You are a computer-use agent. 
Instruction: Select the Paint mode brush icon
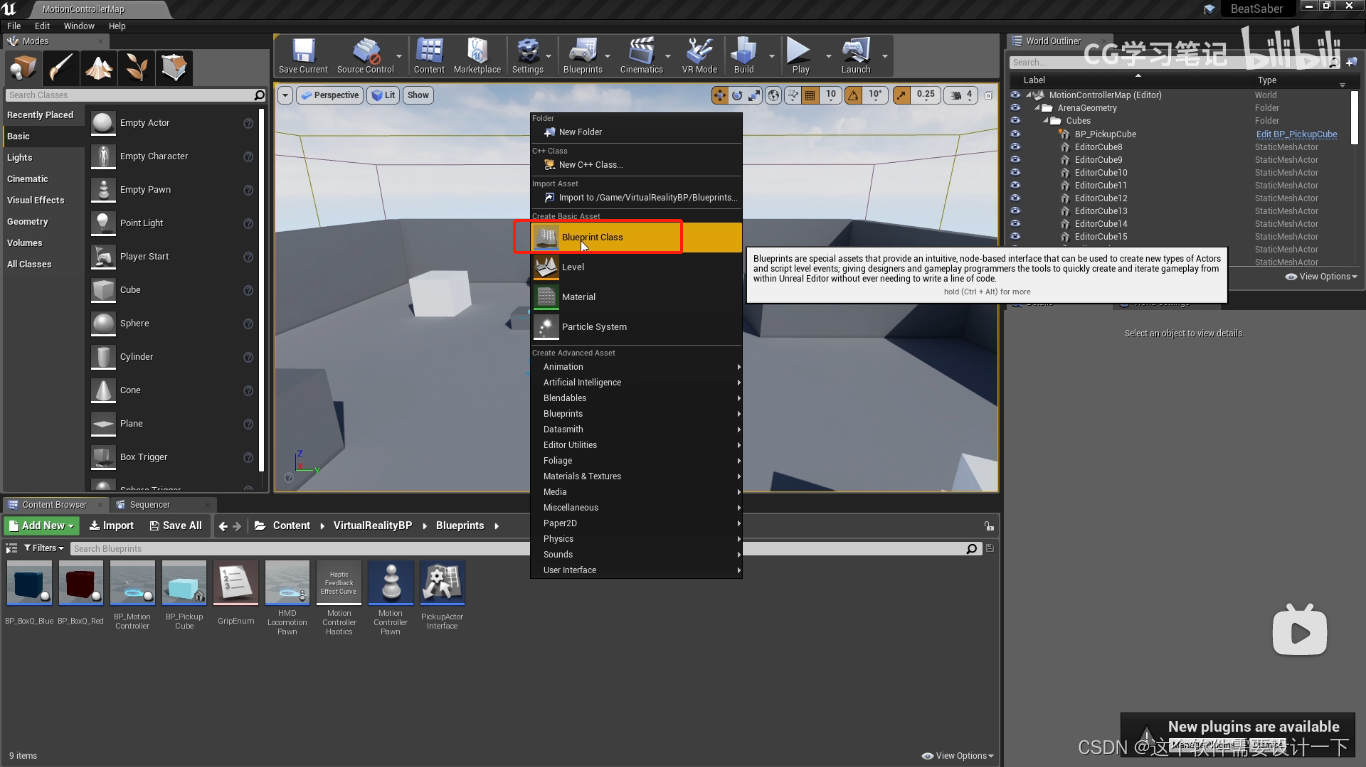pos(61,68)
